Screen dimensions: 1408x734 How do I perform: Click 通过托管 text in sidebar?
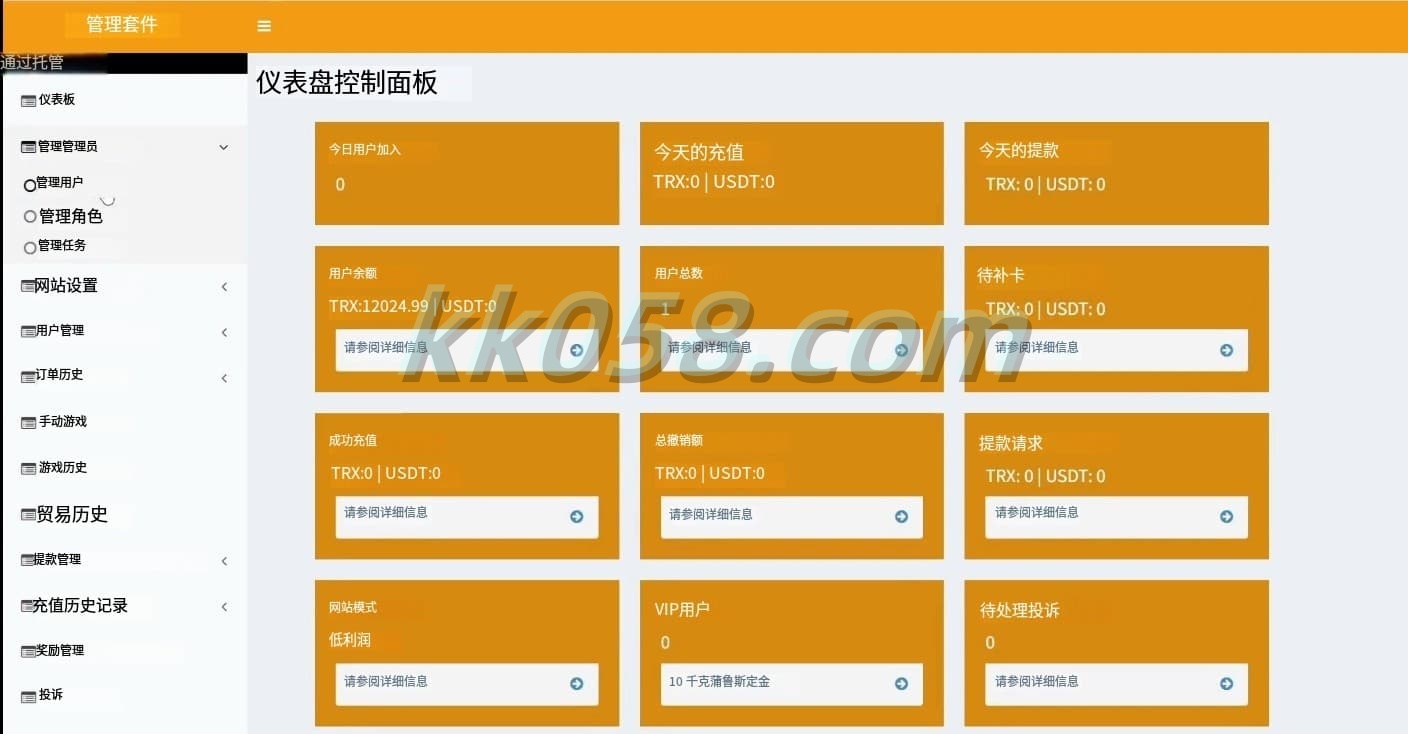point(32,62)
